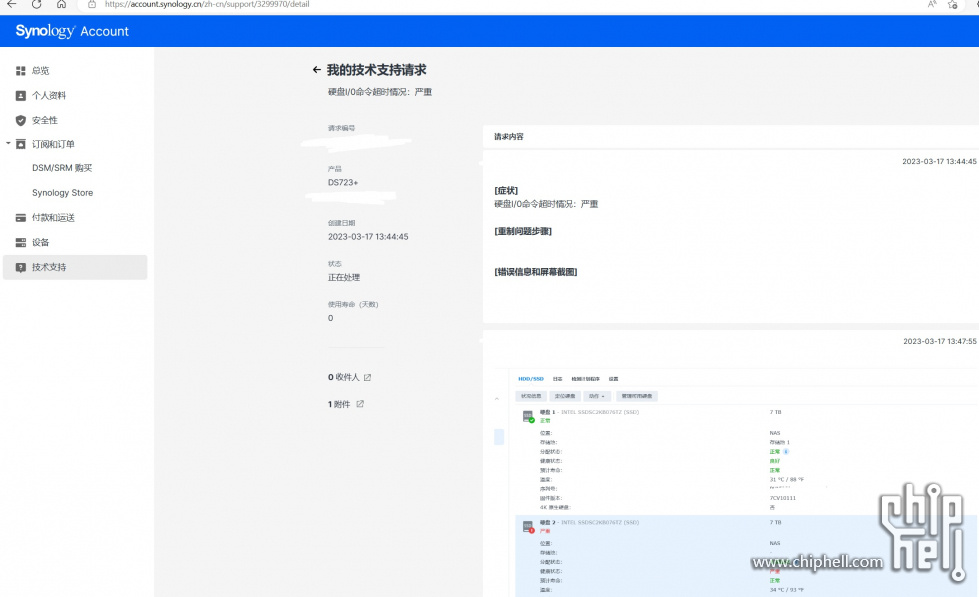Return using the arrow beside 我的技术支持请求
Screen dimensions: 979x597
(x=317, y=70)
